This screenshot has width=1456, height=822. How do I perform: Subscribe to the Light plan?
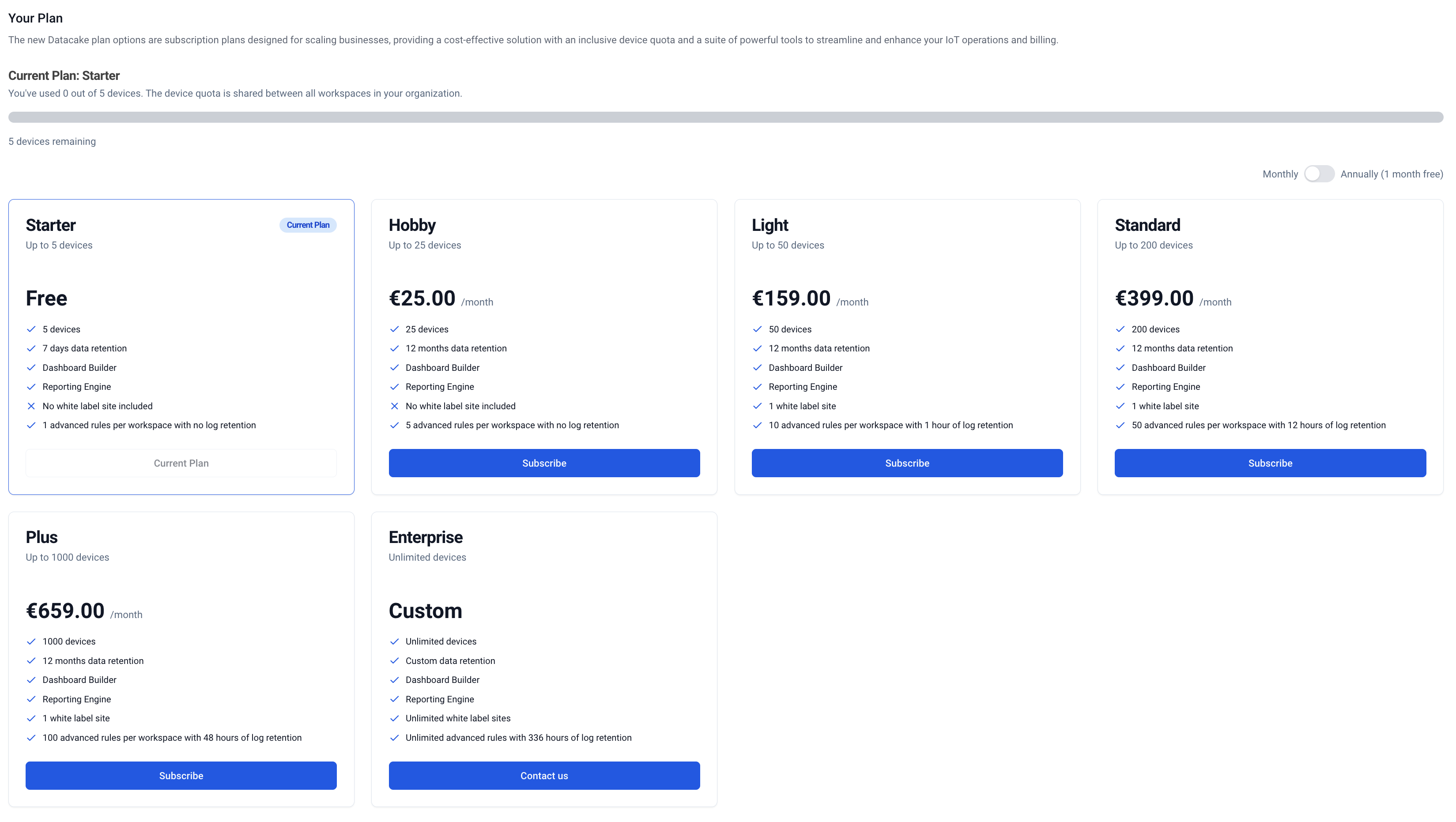click(907, 463)
